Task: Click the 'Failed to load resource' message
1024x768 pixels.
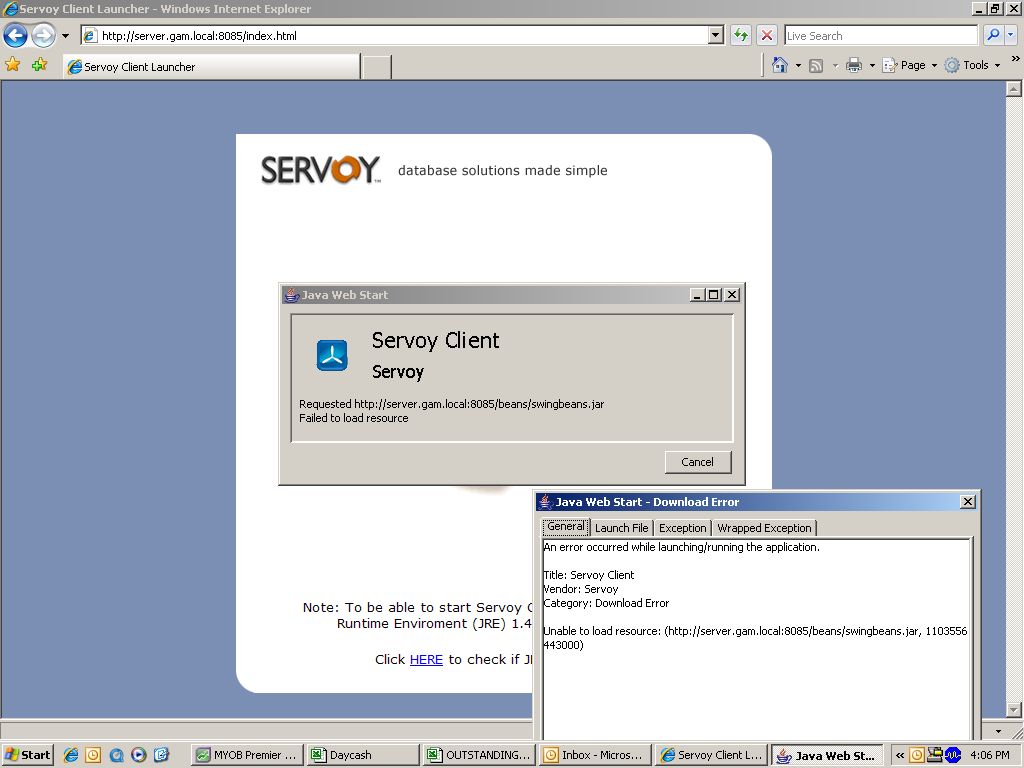Action: tap(353, 418)
